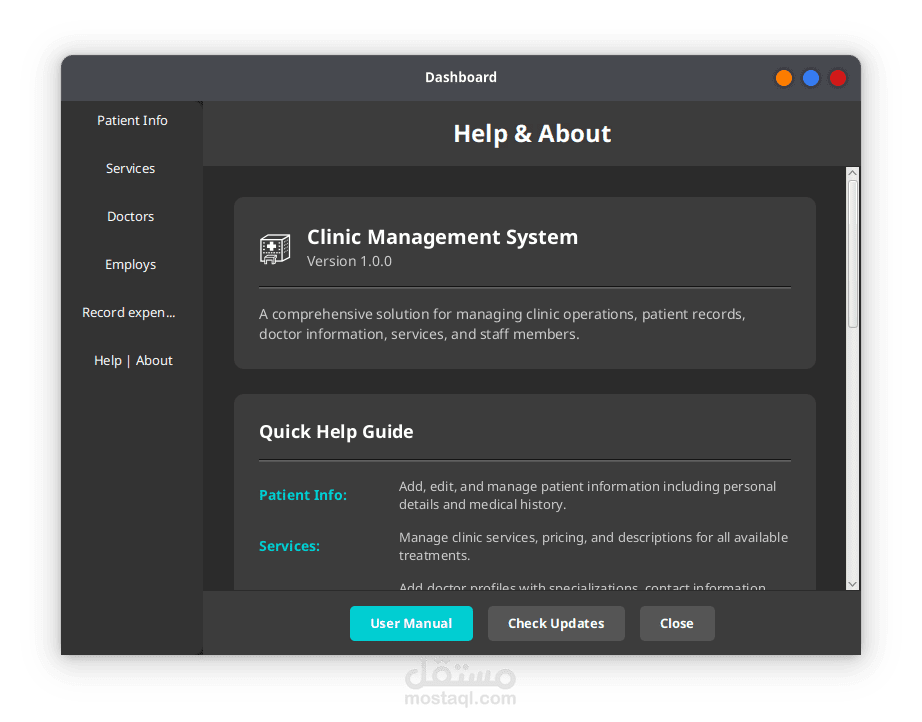Click the red window control circle

(x=838, y=78)
